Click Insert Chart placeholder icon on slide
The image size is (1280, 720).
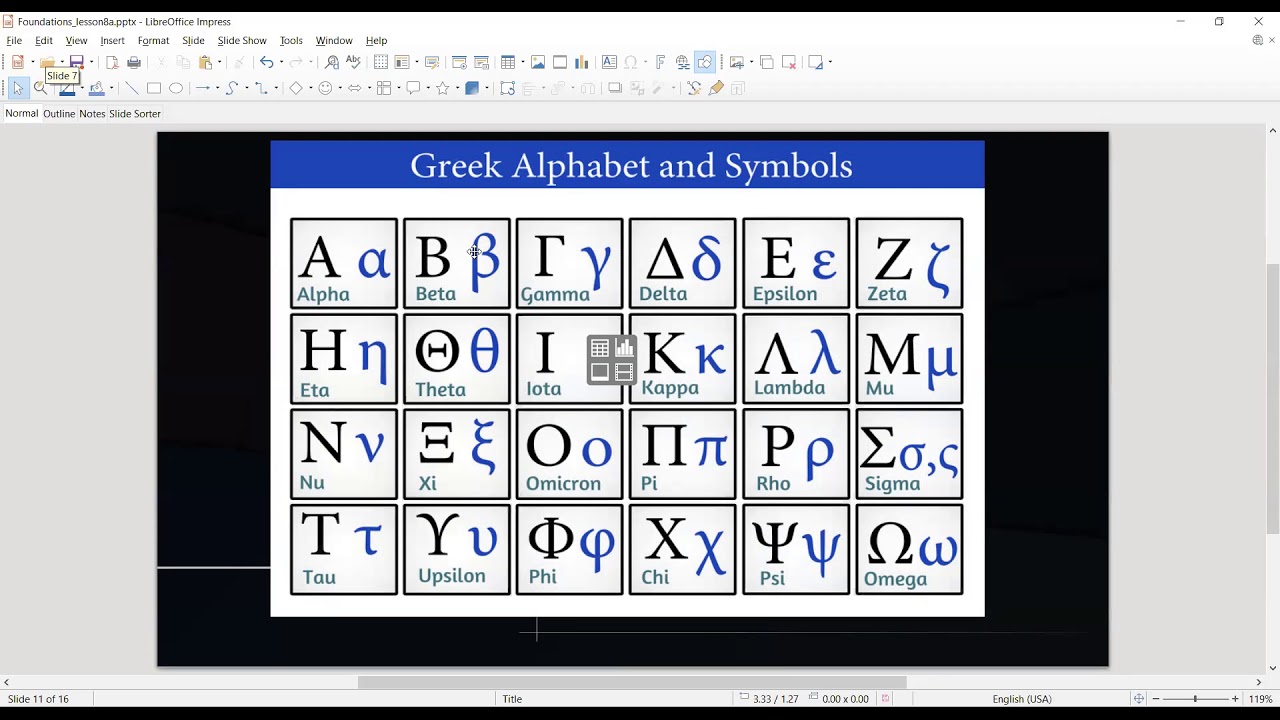625,349
